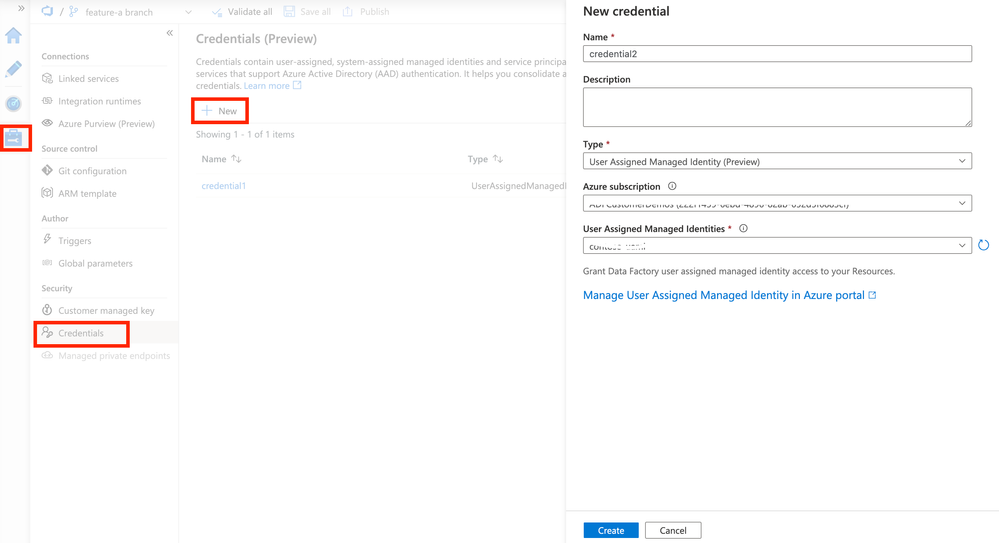Open the Home hub icon
999x543 pixels.
[13, 36]
